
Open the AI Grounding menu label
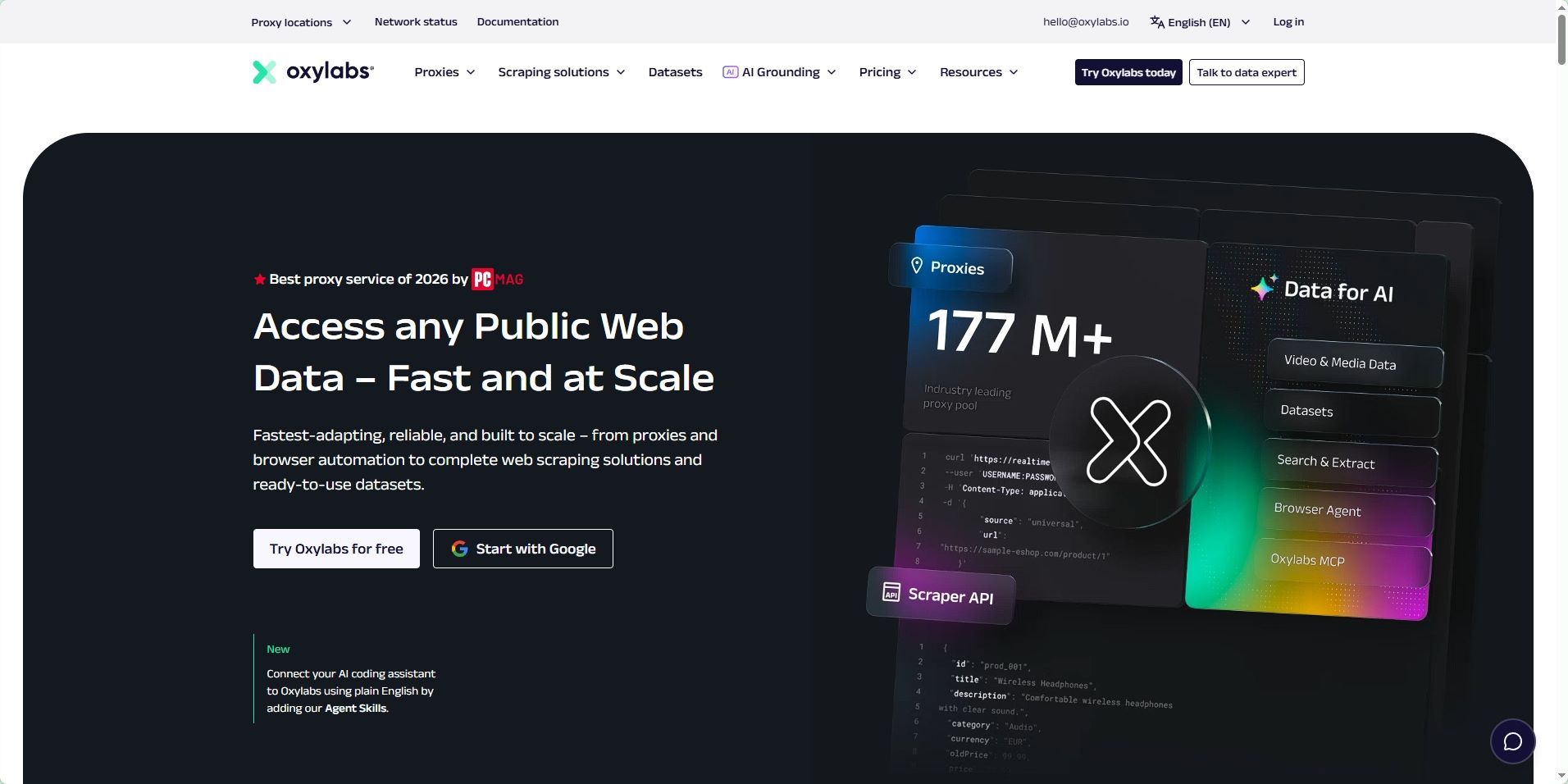point(781,72)
